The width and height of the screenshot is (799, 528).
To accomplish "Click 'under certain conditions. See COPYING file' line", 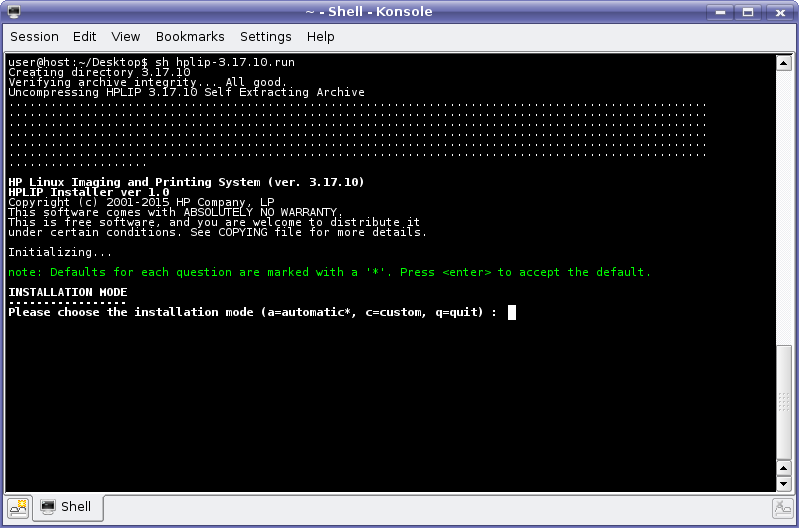I will coord(218,232).
